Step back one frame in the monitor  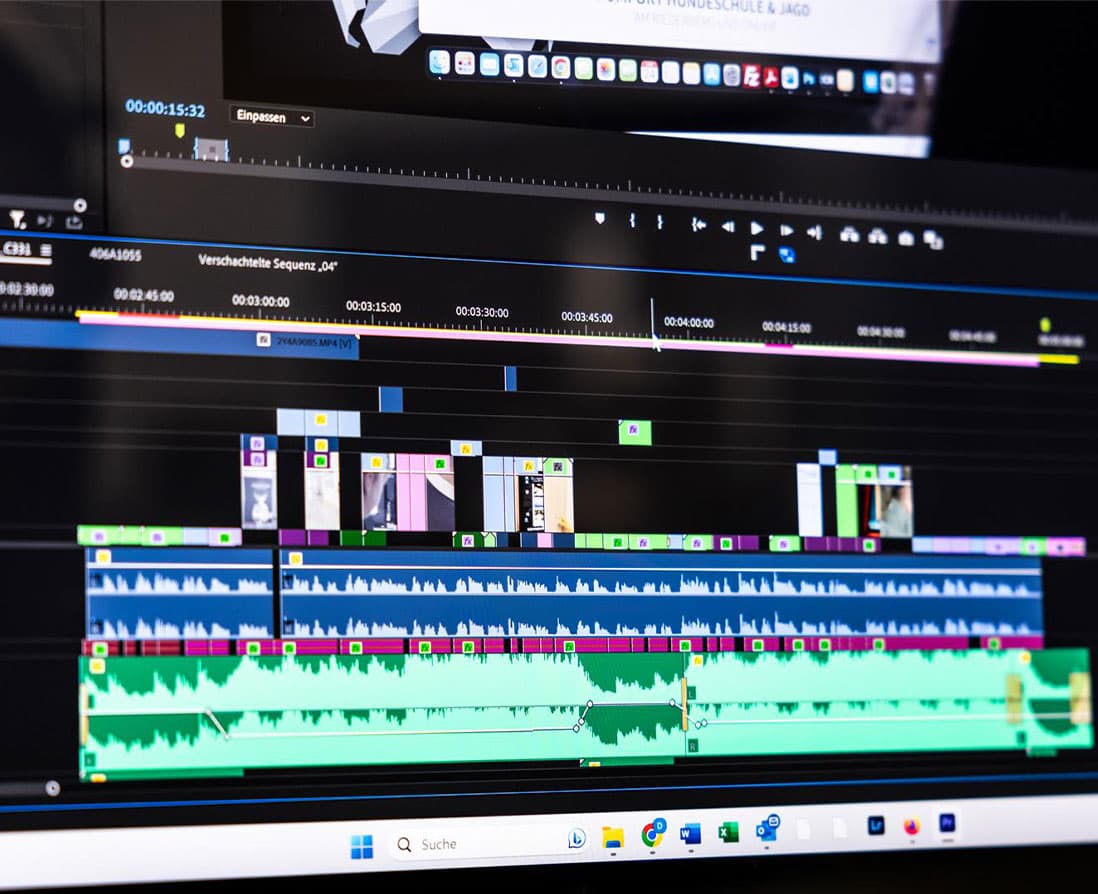728,227
